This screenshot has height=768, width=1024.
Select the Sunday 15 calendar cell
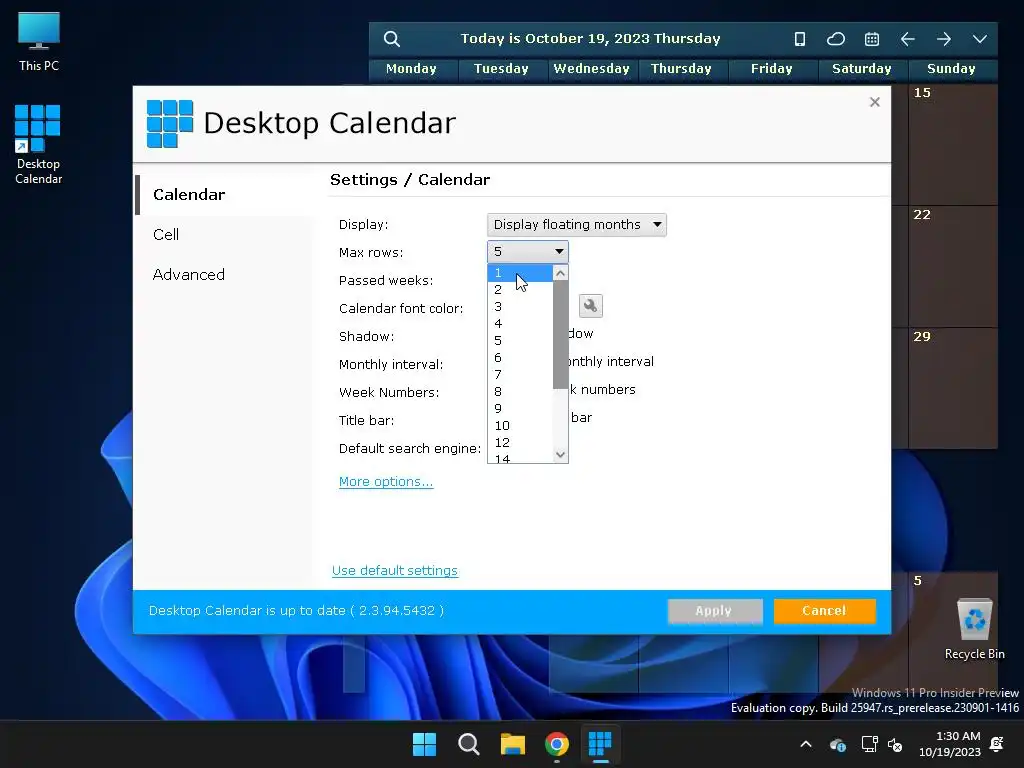point(953,144)
